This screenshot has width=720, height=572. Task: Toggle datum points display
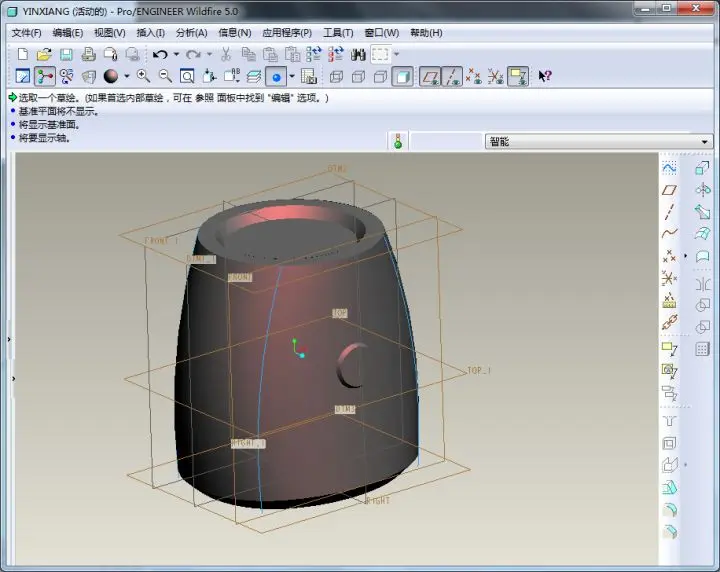tap(473, 76)
